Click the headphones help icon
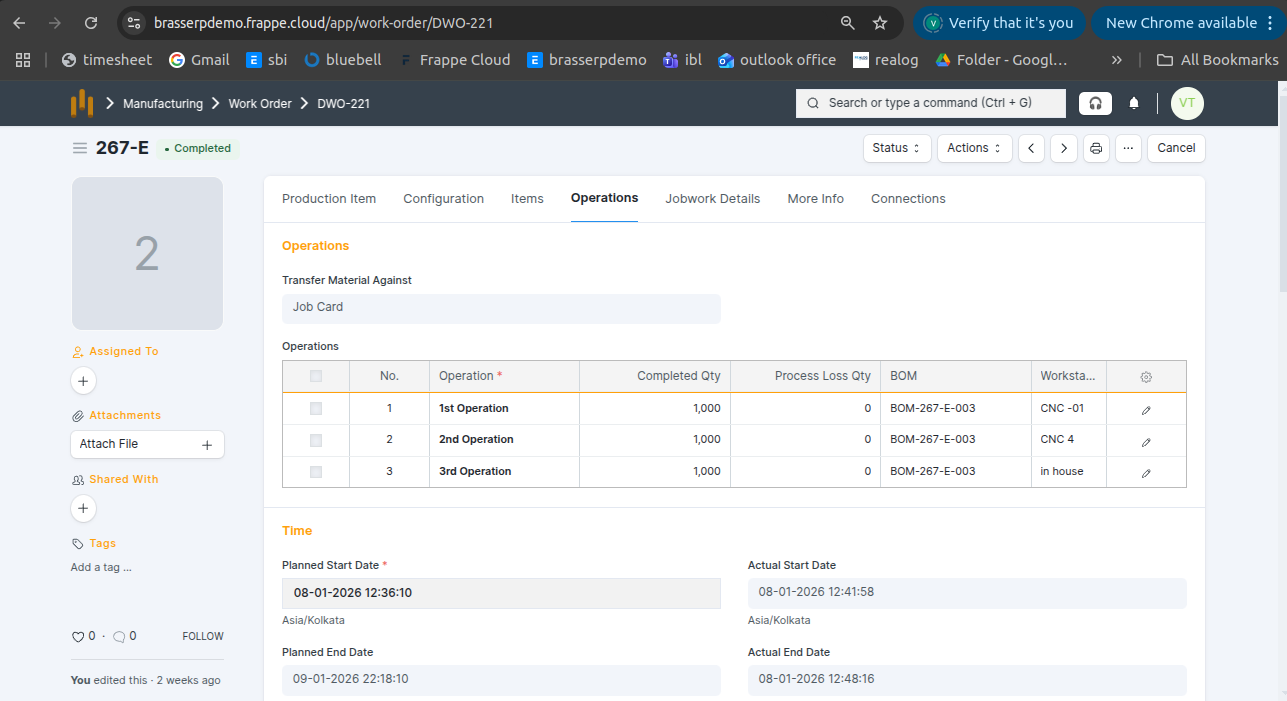Screen dimensions: 1287x701 1095,103
